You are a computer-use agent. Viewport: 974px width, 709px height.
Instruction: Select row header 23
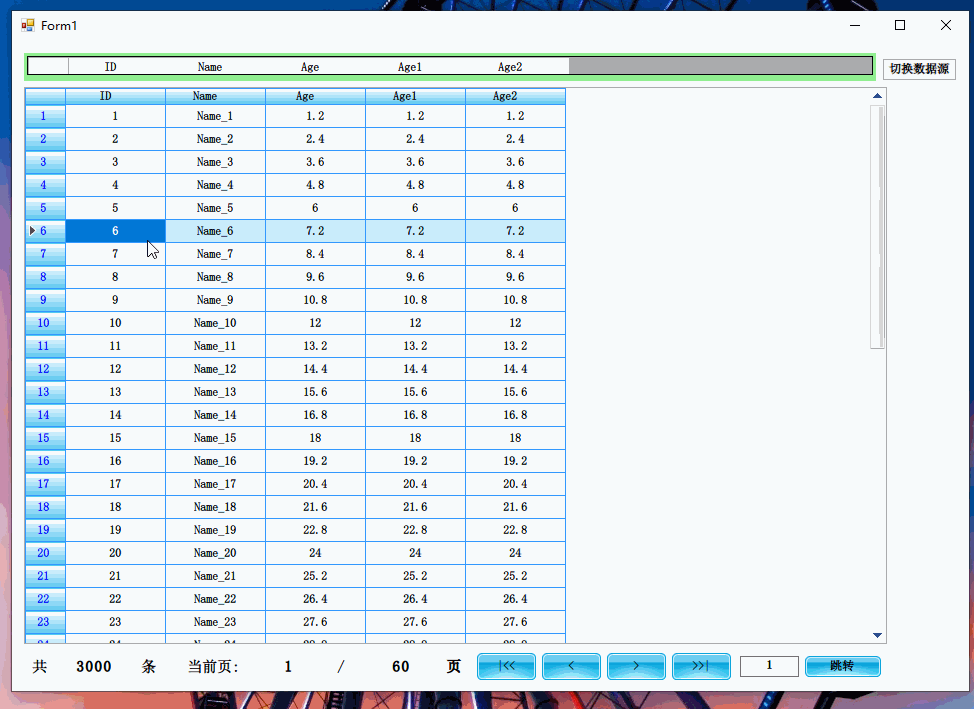coord(45,622)
